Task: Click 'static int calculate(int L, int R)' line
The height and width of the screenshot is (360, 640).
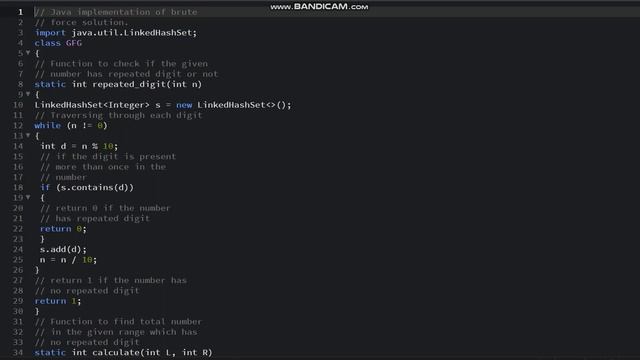Action: pos(123,352)
